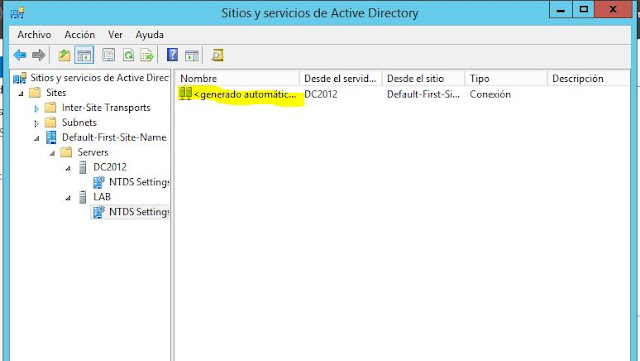Toggle show/hide console tree icon

(x=84, y=55)
